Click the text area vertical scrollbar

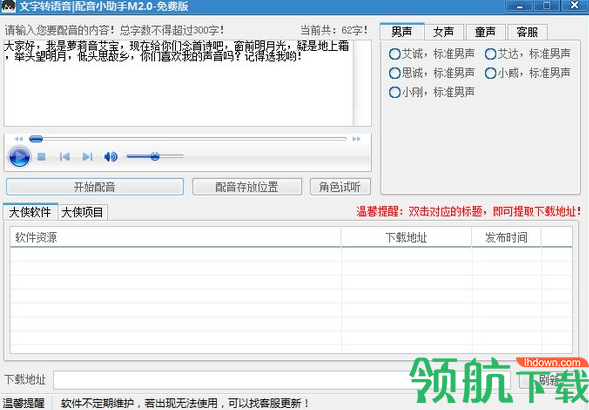(x=362, y=83)
